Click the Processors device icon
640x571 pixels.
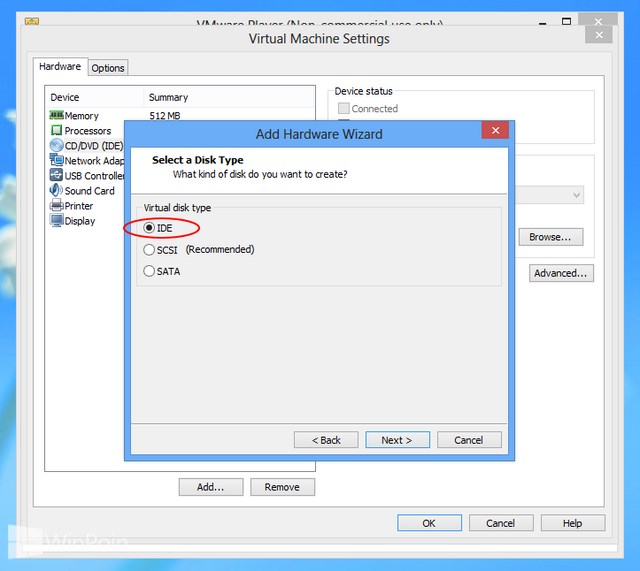[56, 130]
